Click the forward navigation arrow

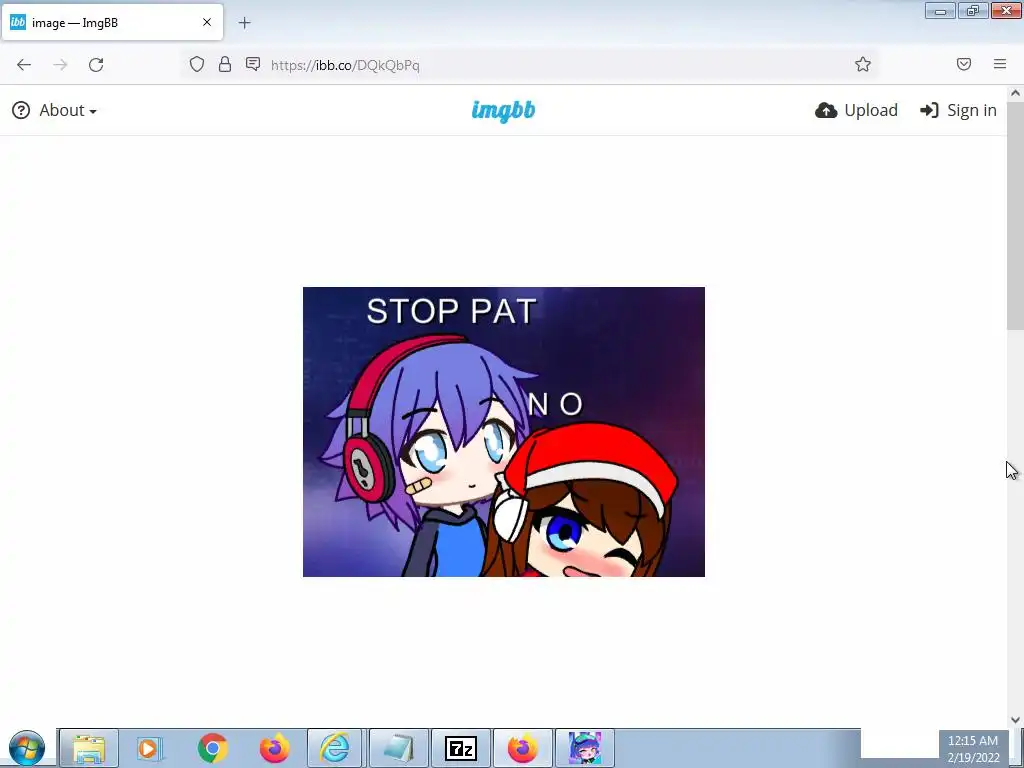click(60, 65)
